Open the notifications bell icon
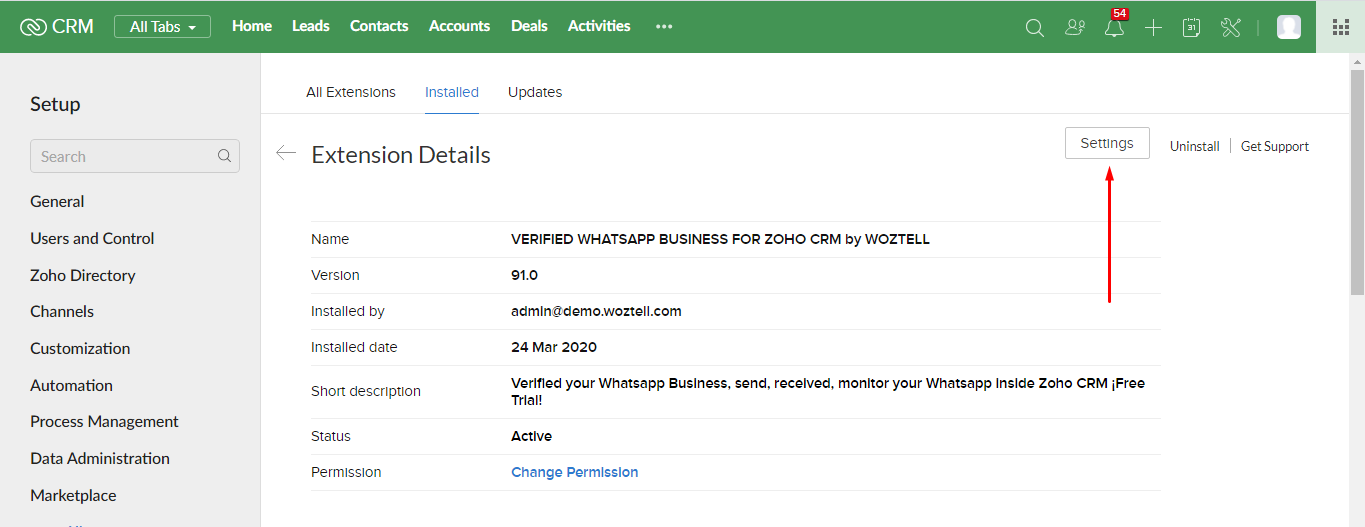 [x=1114, y=27]
